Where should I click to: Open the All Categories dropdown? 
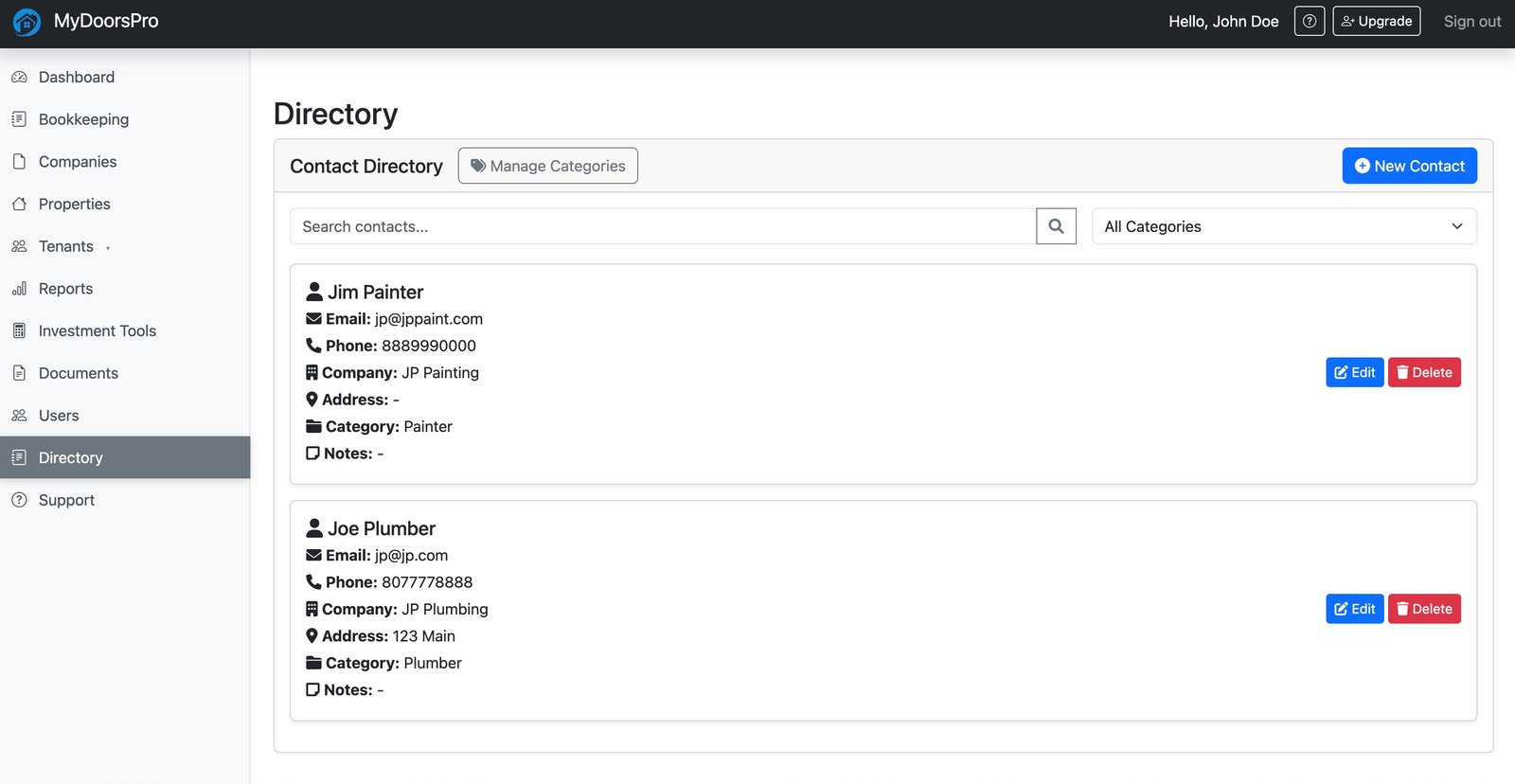pyautogui.click(x=1283, y=226)
